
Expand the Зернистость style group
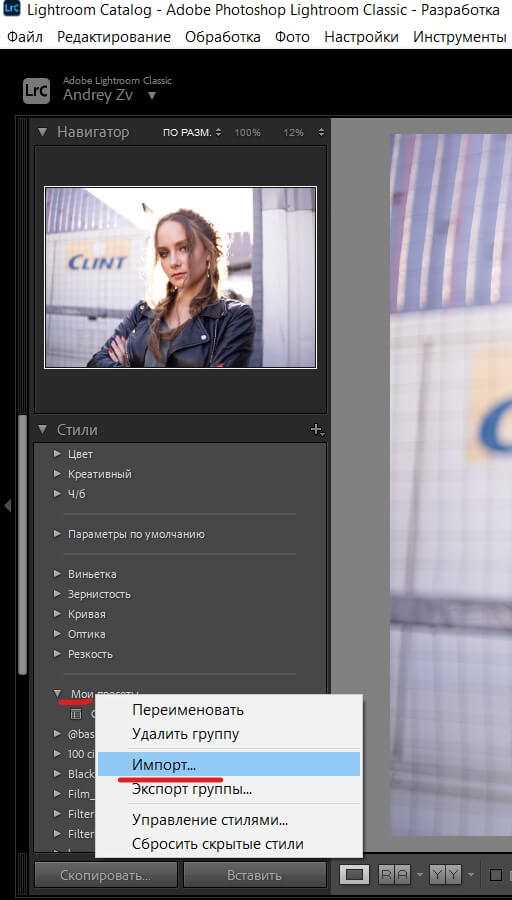(57, 594)
